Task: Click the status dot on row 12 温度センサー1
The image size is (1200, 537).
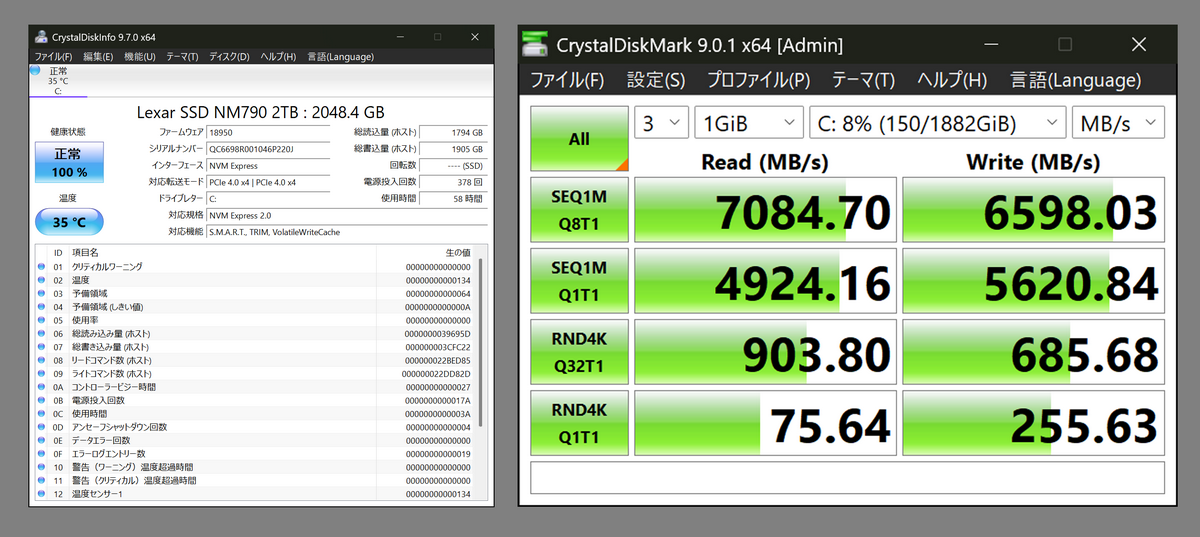Action: pyautogui.click(x=41, y=494)
